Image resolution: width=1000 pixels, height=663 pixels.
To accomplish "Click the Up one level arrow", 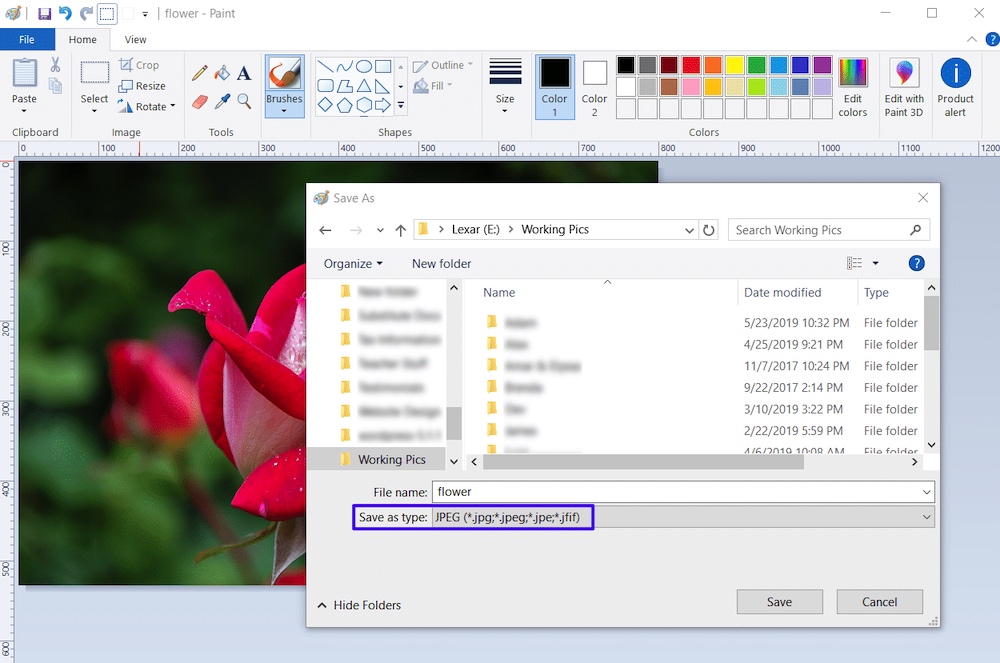I will pos(401,230).
